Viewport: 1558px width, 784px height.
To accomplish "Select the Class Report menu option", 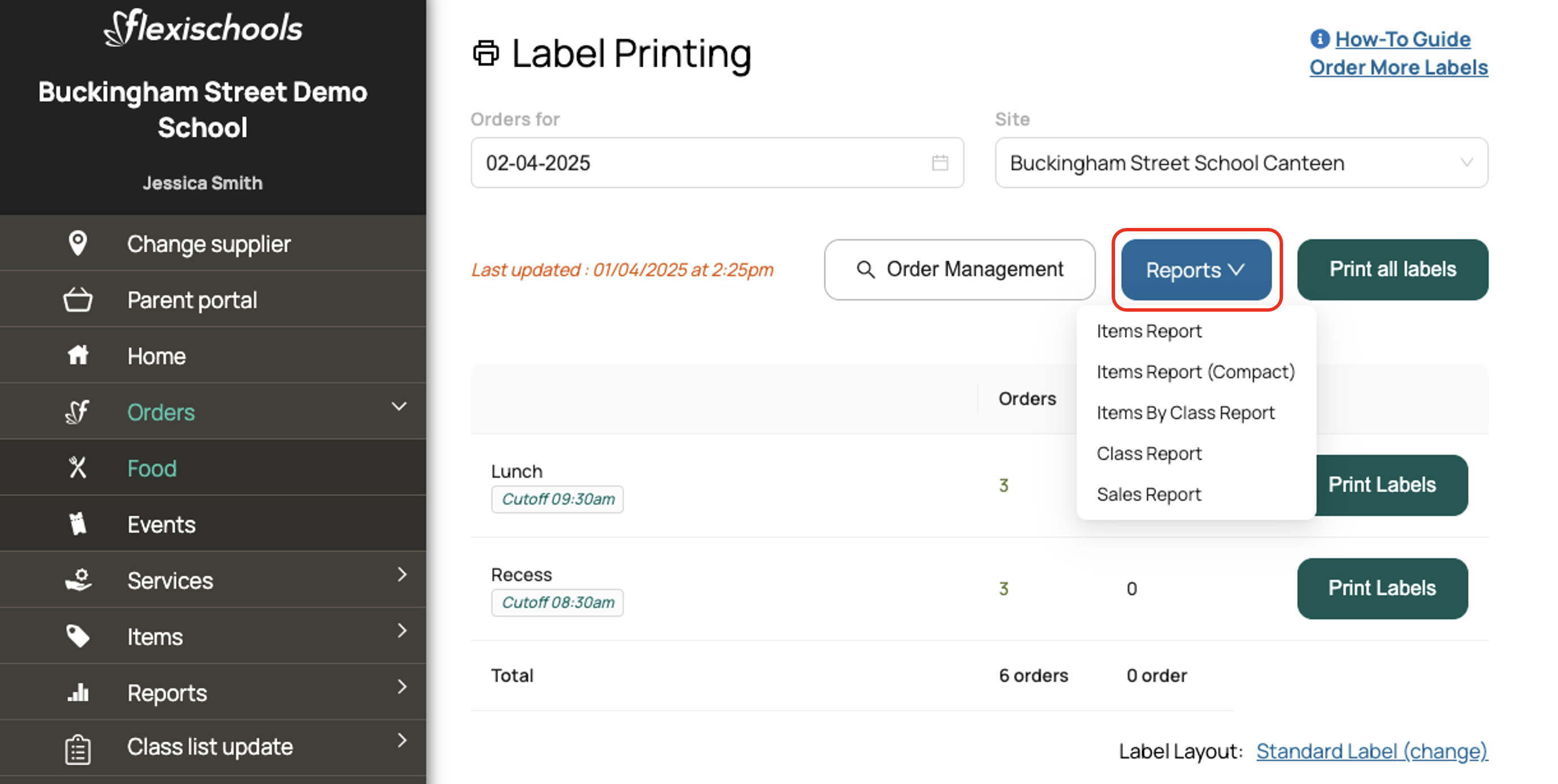I will pos(1148,454).
